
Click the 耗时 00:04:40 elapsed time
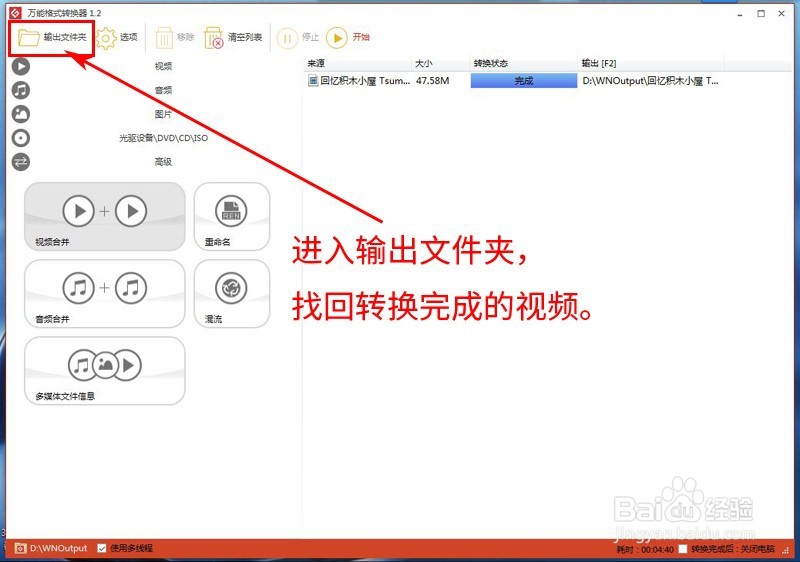coord(645,549)
